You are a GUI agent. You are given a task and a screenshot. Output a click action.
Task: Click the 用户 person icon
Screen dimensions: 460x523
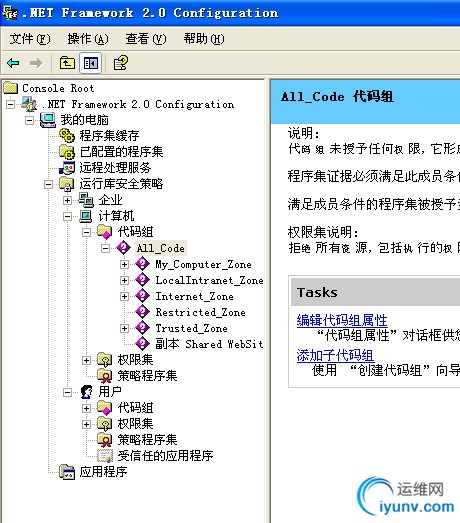coord(86,392)
